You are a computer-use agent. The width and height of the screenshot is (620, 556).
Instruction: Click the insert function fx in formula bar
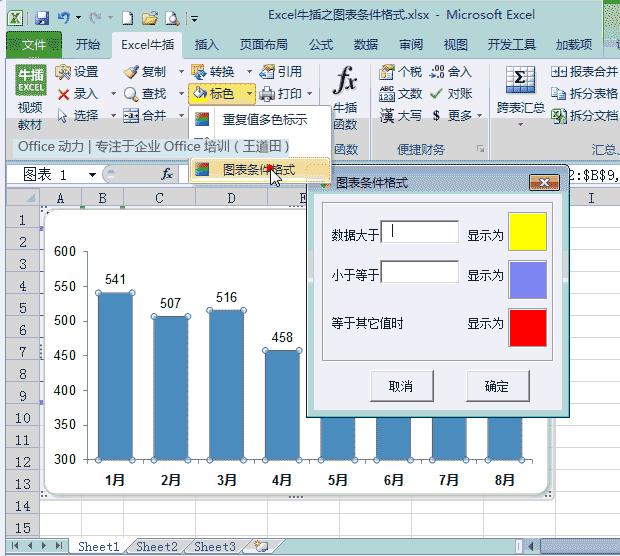[x=167, y=174]
